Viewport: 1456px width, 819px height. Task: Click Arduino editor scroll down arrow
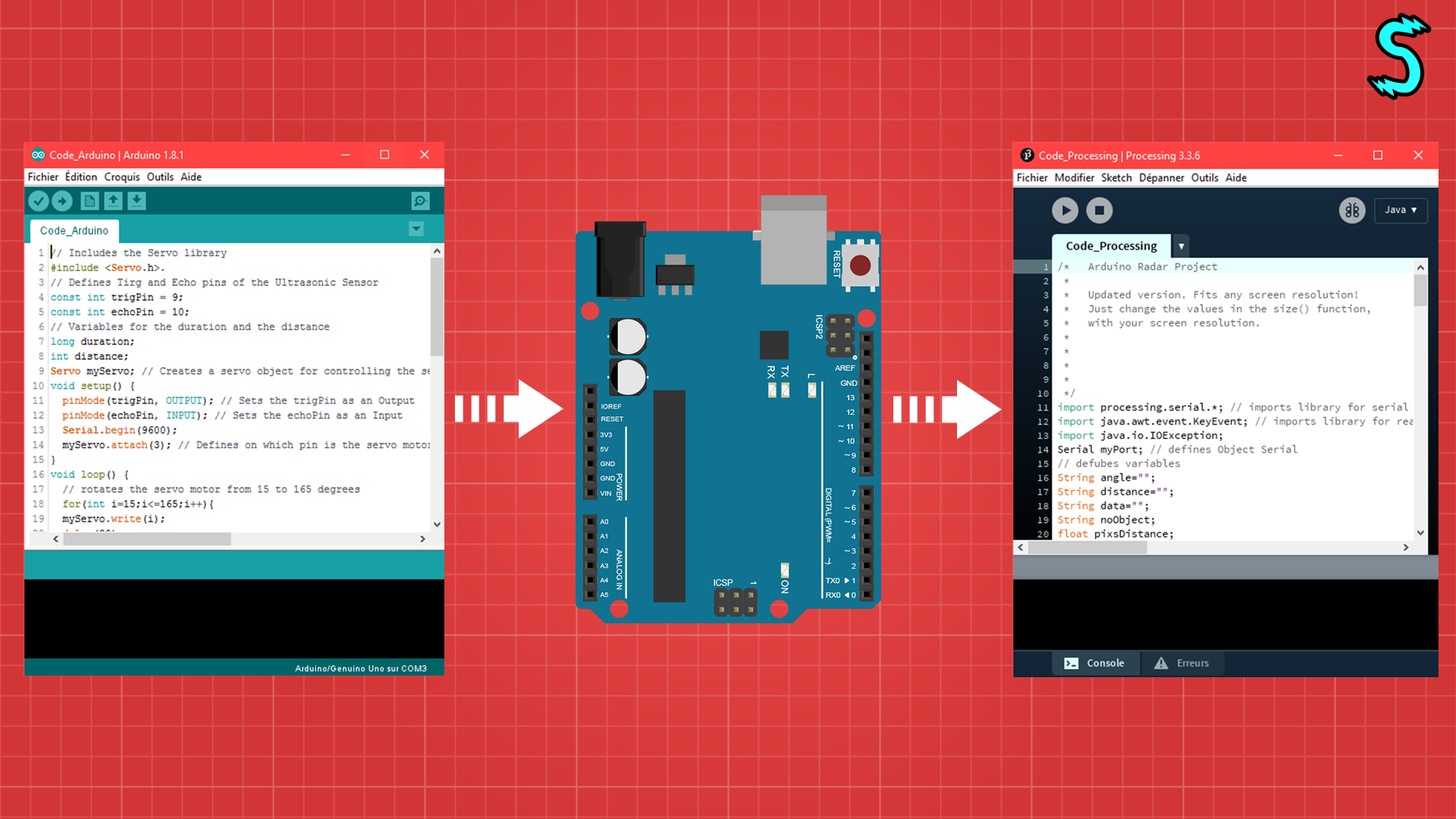(x=437, y=524)
